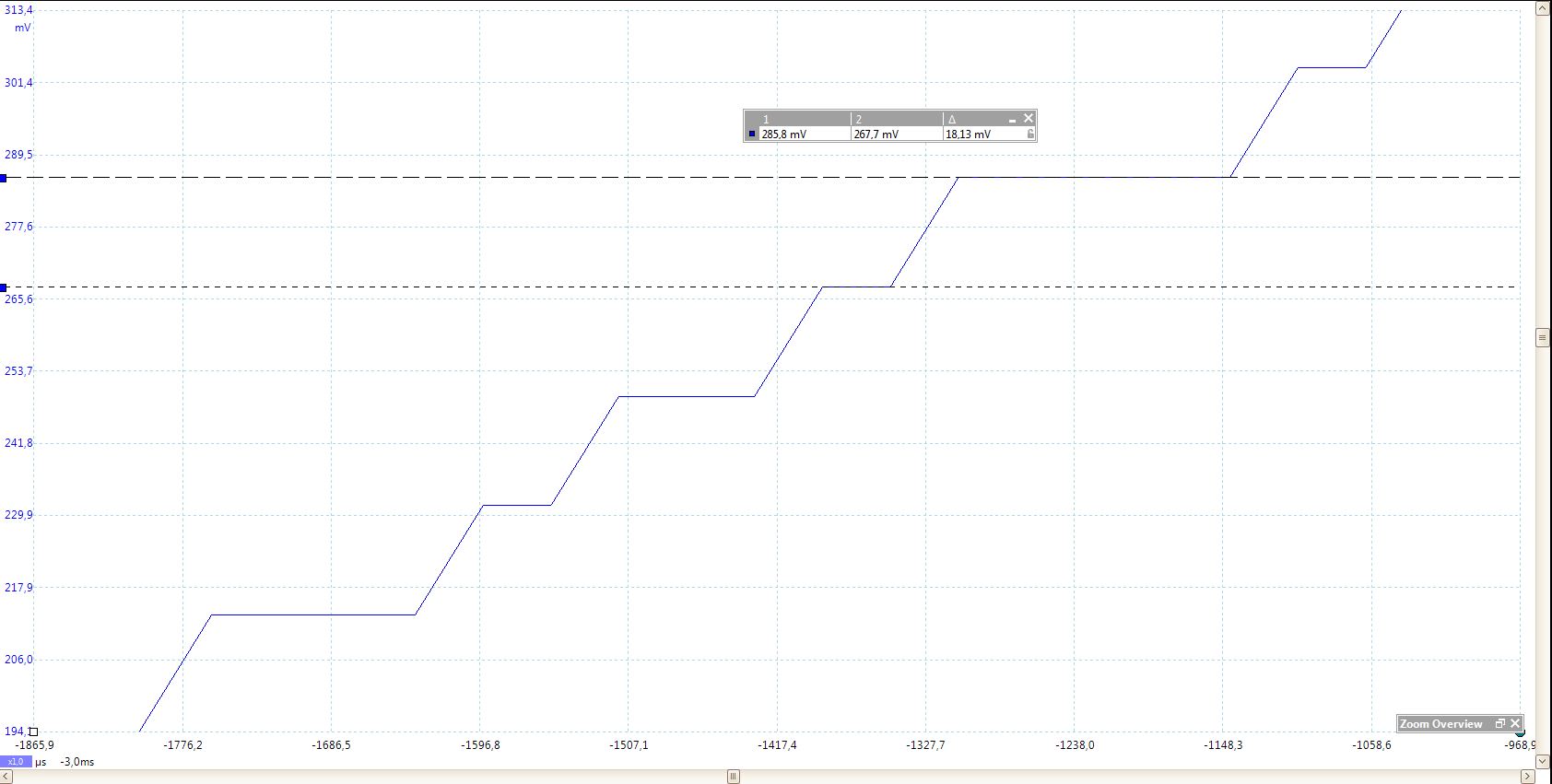Click the lock icon in ruler legend
Screen dimensions: 1552x784
(x=1029, y=135)
